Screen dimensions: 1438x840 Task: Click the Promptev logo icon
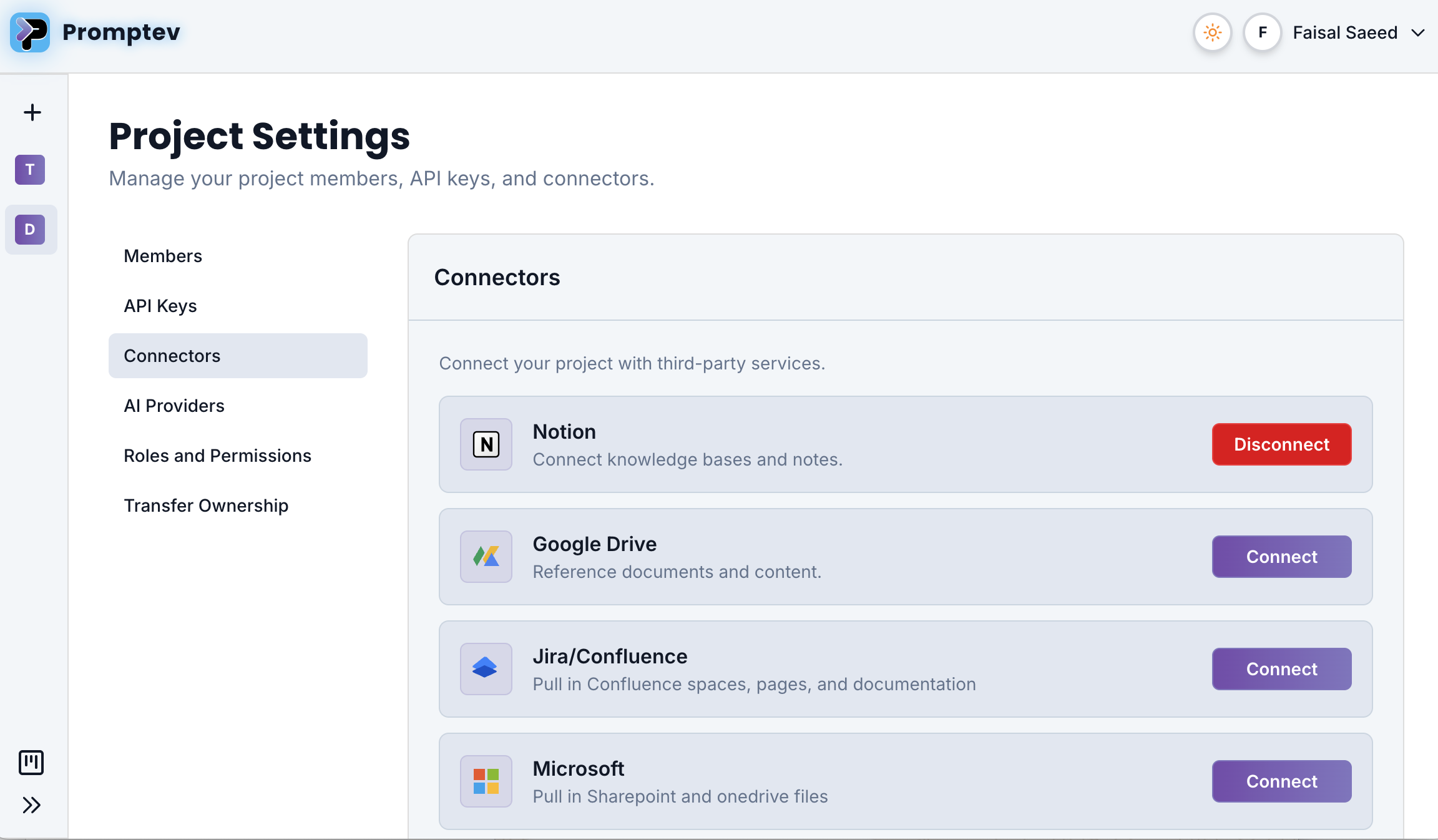(x=30, y=32)
